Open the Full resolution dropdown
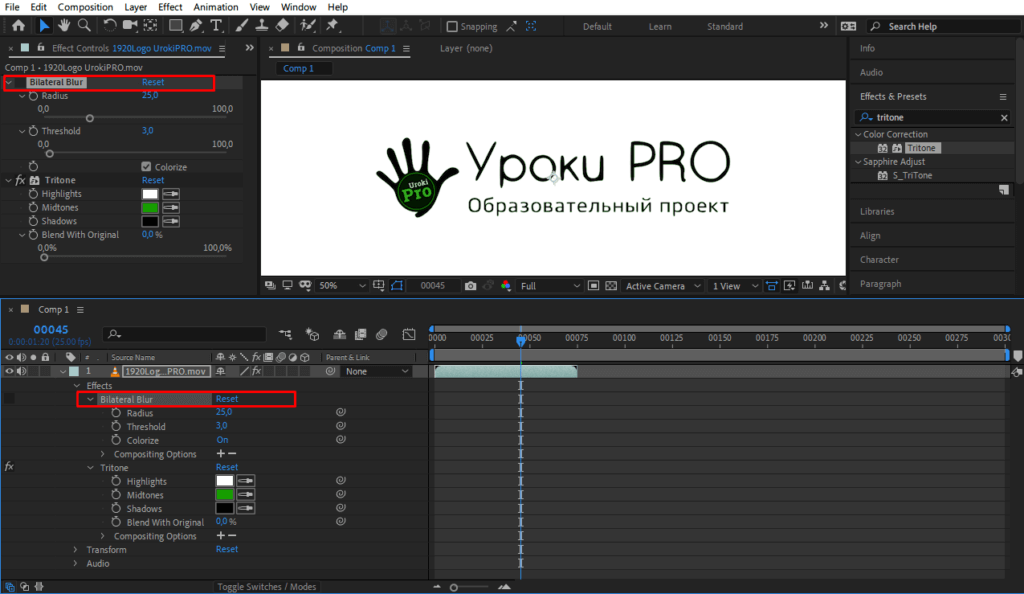 click(x=549, y=286)
